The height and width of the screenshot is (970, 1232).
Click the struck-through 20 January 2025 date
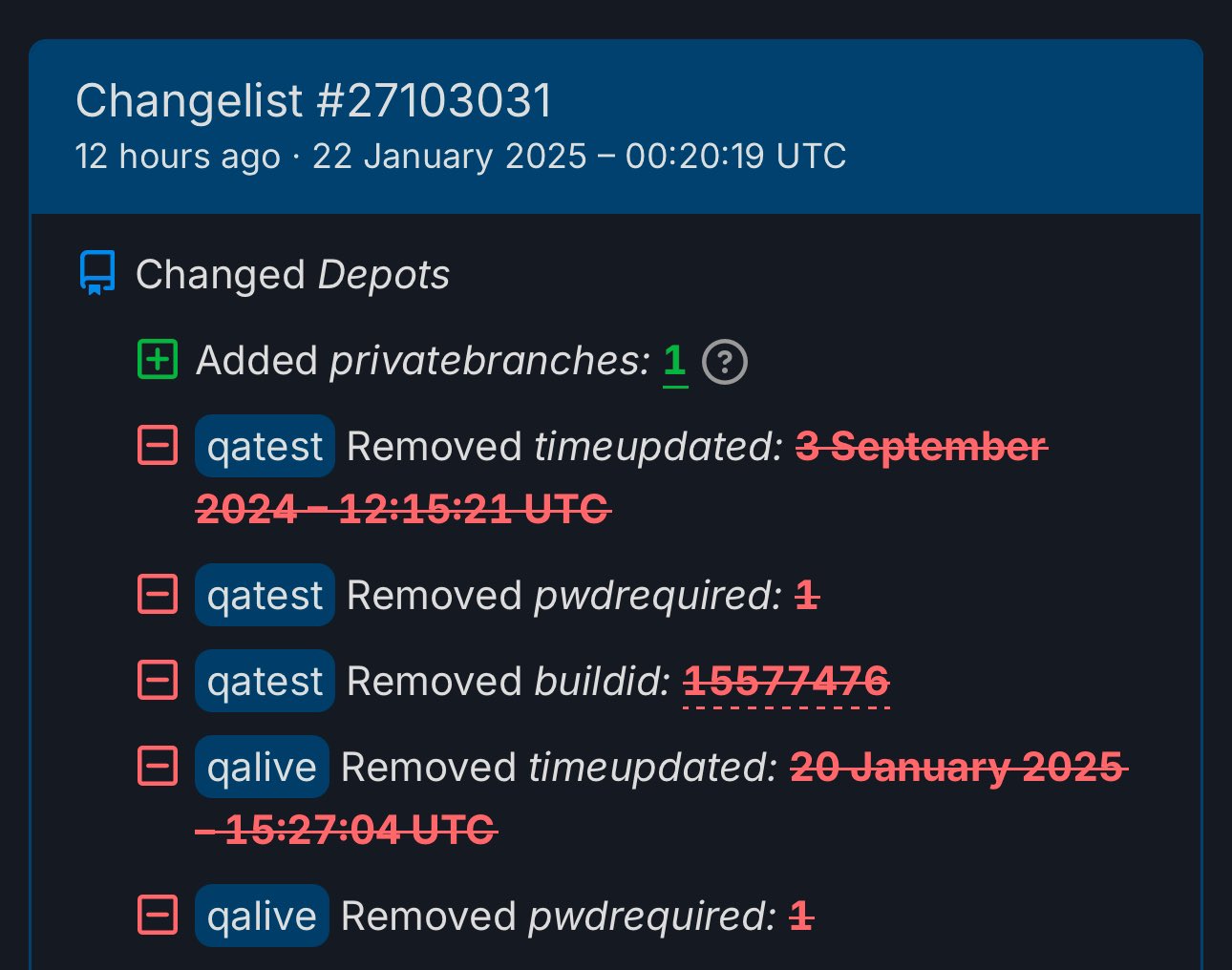pyautogui.click(x=958, y=767)
